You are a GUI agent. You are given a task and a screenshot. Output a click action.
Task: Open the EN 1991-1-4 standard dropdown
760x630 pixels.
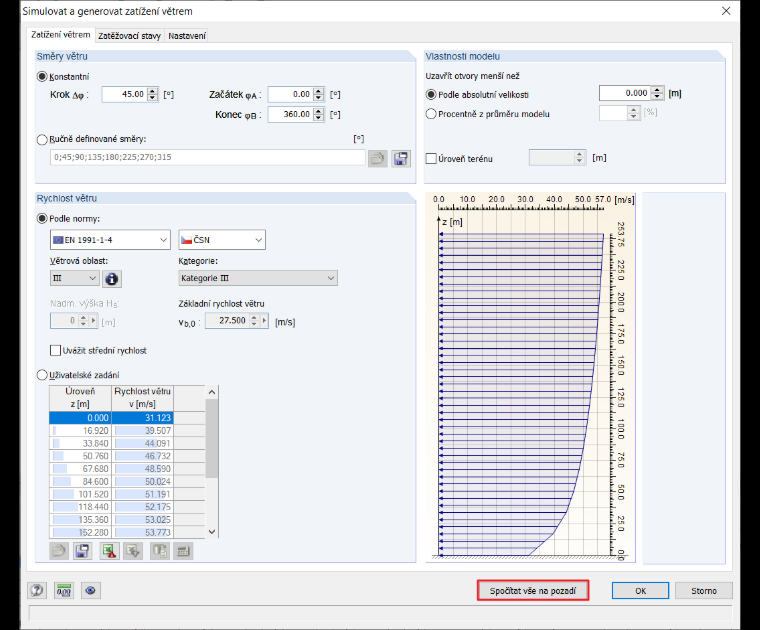pos(110,239)
